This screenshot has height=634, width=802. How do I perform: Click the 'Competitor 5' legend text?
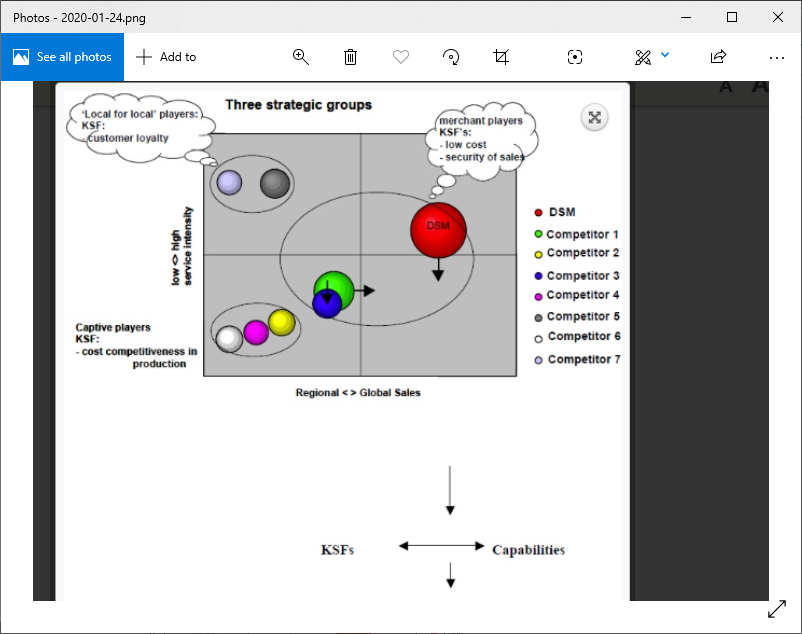coord(583,316)
